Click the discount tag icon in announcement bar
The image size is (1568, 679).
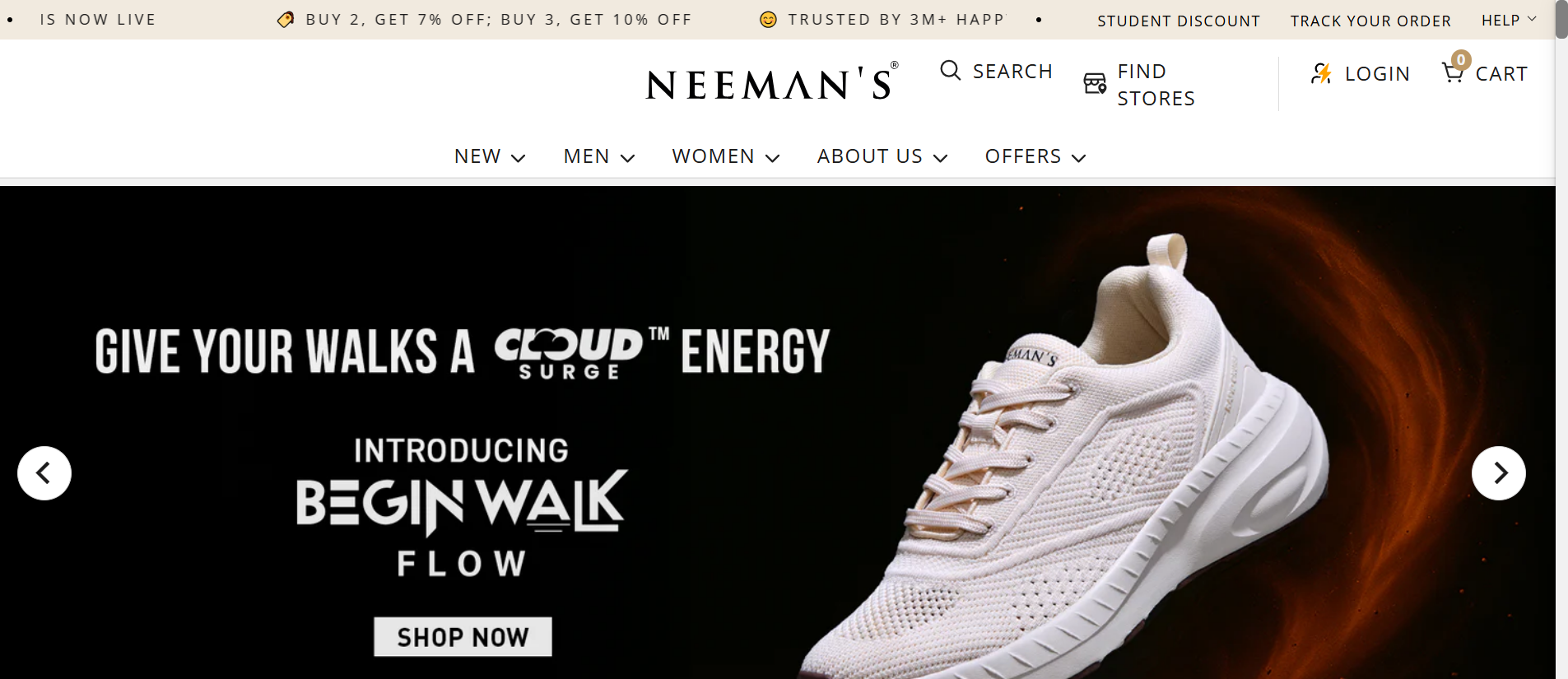(286, 20)
